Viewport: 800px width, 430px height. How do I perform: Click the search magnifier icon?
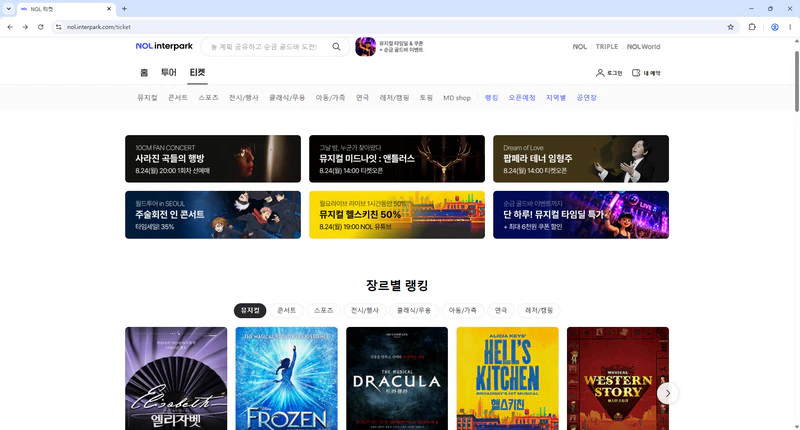coord(336,46)
